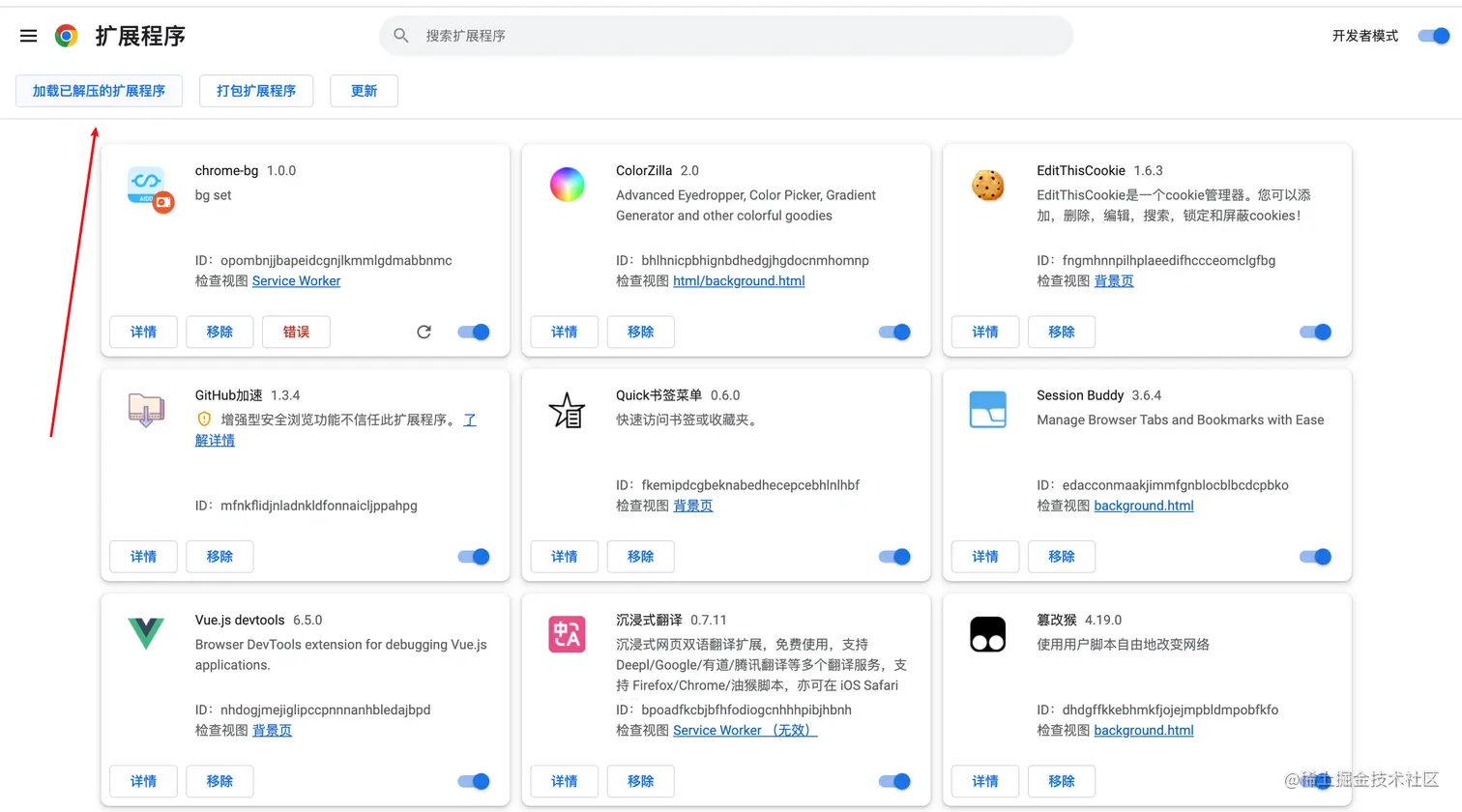Viewport: 1462px width, 812px height.
Task: Click 移除 for EditThisCookie
Action: [x=1062, y=332]
